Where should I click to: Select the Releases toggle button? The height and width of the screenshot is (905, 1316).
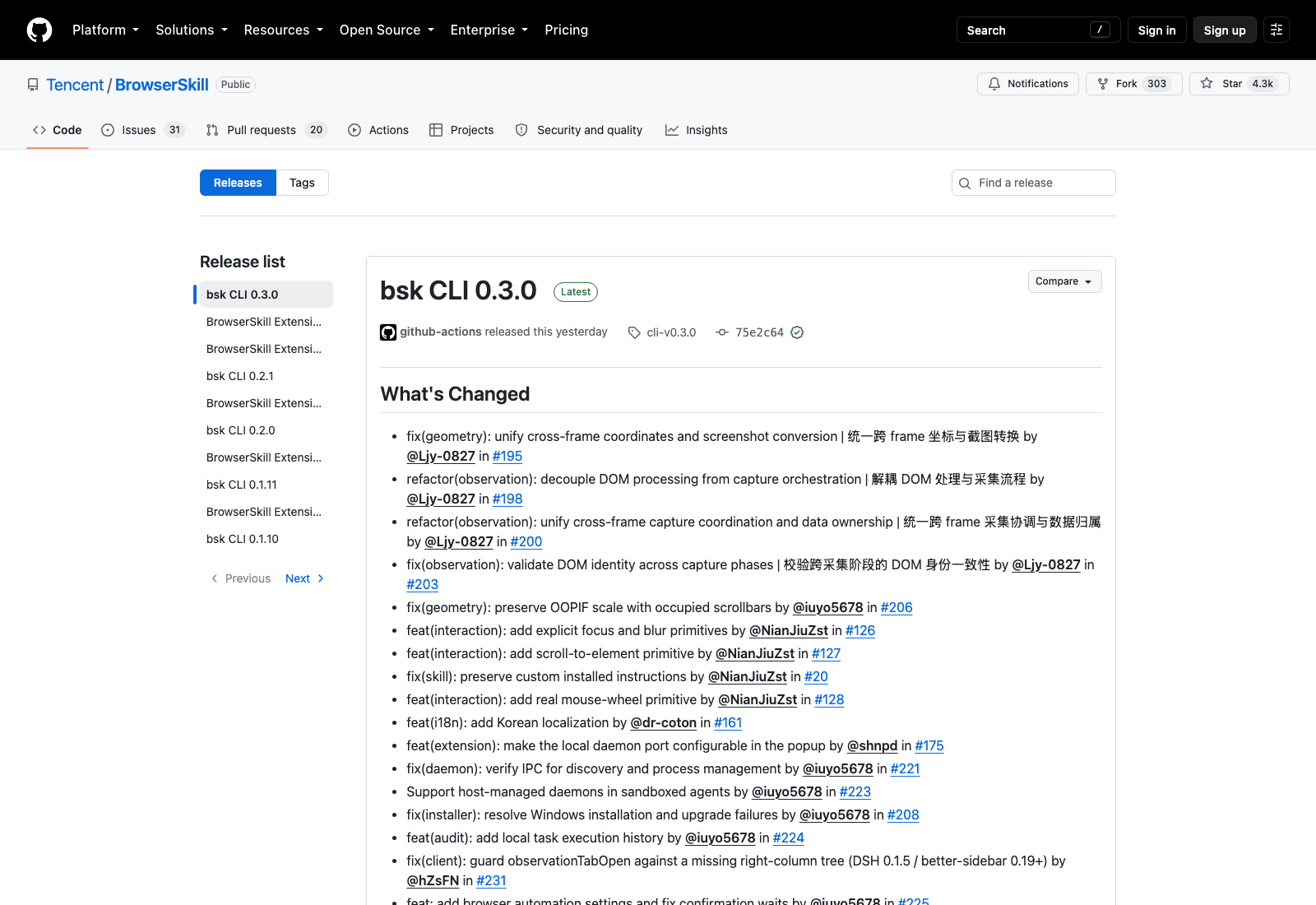click(x=238, y=183)
